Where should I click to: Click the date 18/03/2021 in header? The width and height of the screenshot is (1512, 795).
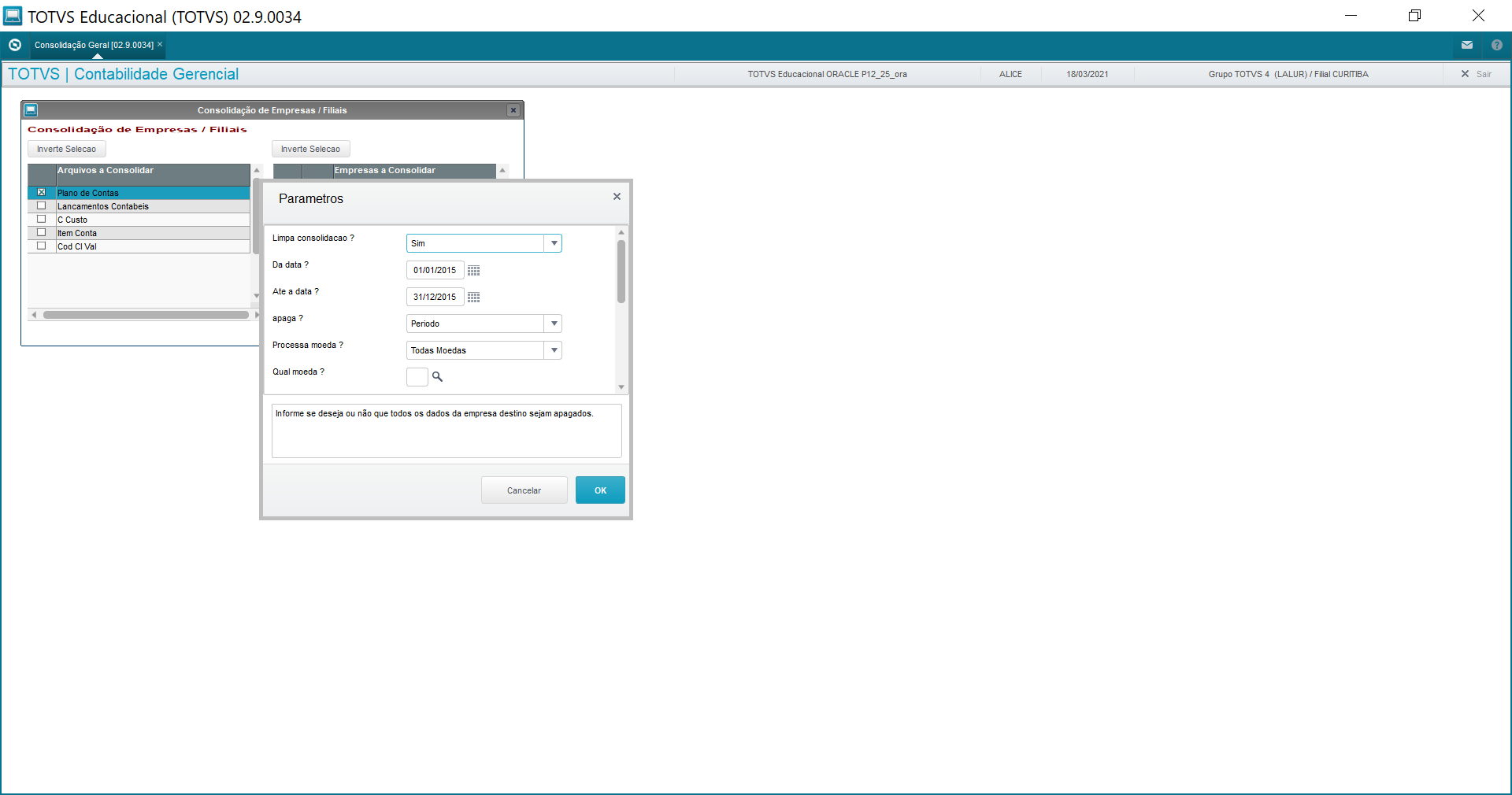1087,74
